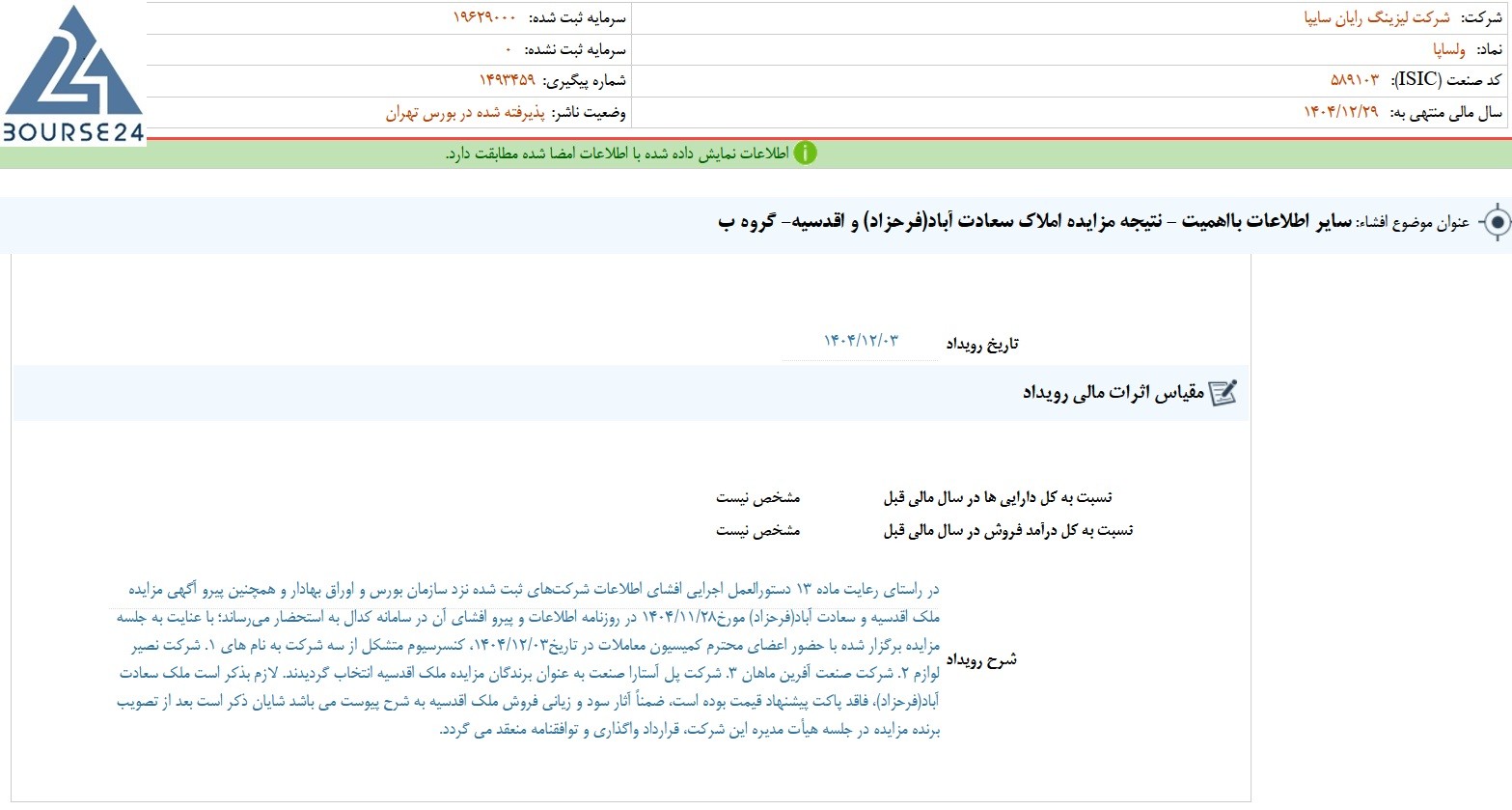
Task: Click the event date field 1404/12/03
Action: (861, 341)
